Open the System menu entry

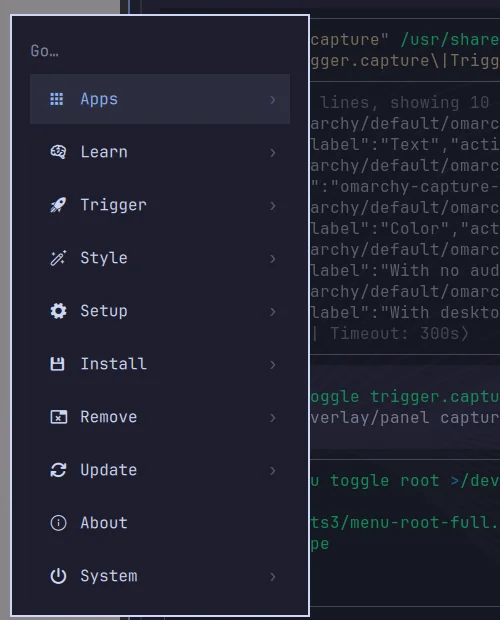click(160, 576)
